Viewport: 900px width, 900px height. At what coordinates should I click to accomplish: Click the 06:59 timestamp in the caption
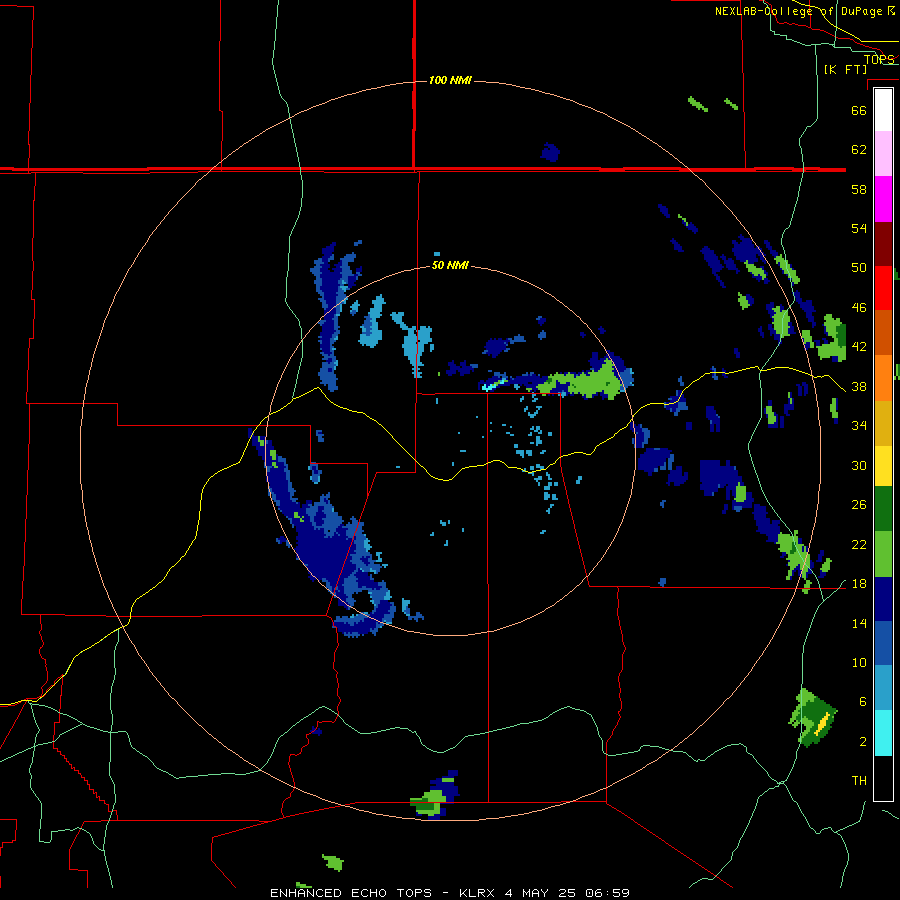tap(607, 893)
